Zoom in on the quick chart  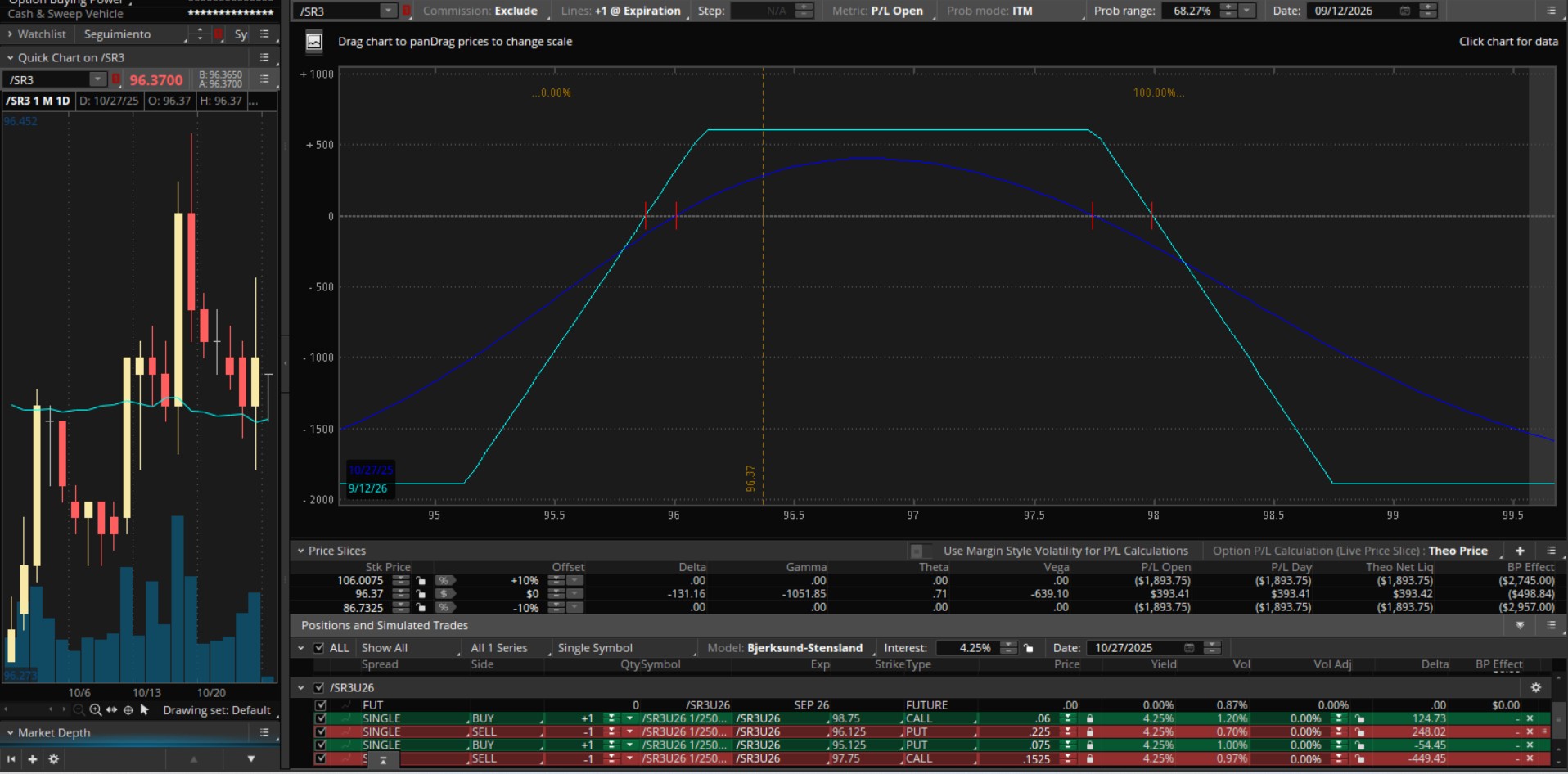click(x=96, y=710)
